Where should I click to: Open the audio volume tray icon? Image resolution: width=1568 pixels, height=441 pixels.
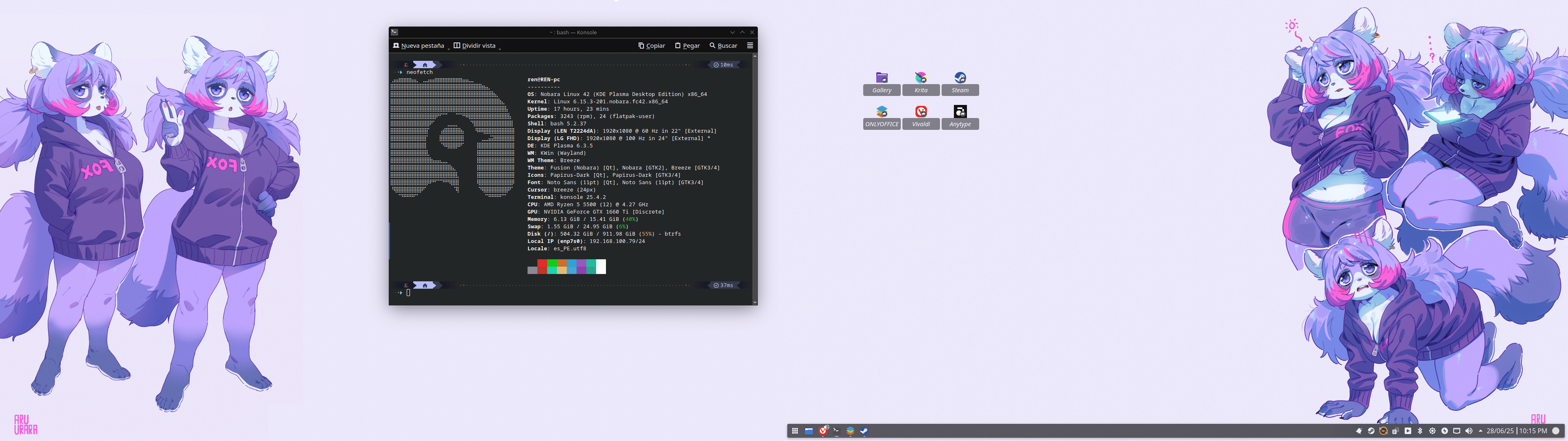[x=1469, y=431]
